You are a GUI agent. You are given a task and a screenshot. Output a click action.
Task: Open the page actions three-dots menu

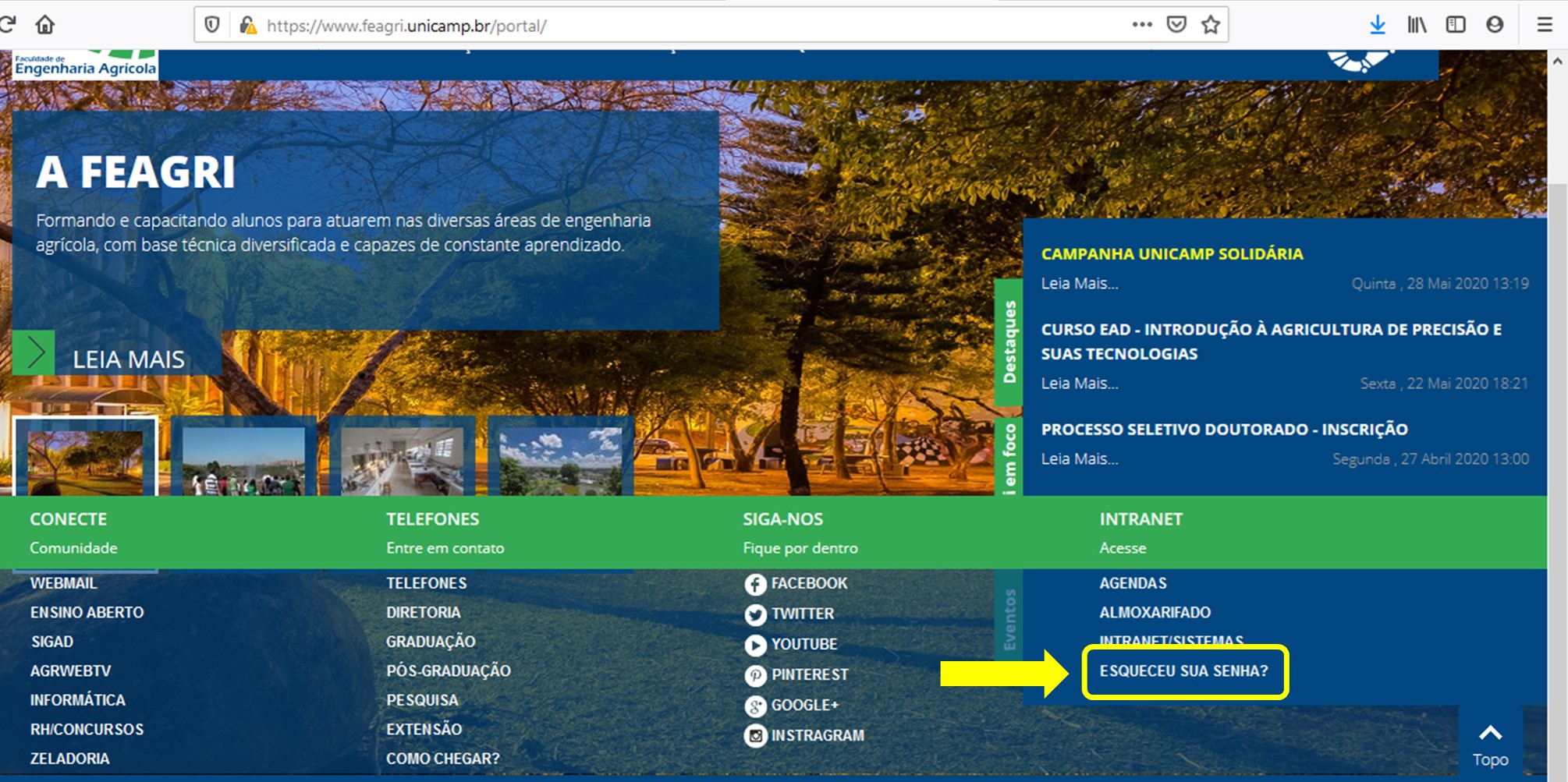pyautogui.click(x=1142, y=25)
